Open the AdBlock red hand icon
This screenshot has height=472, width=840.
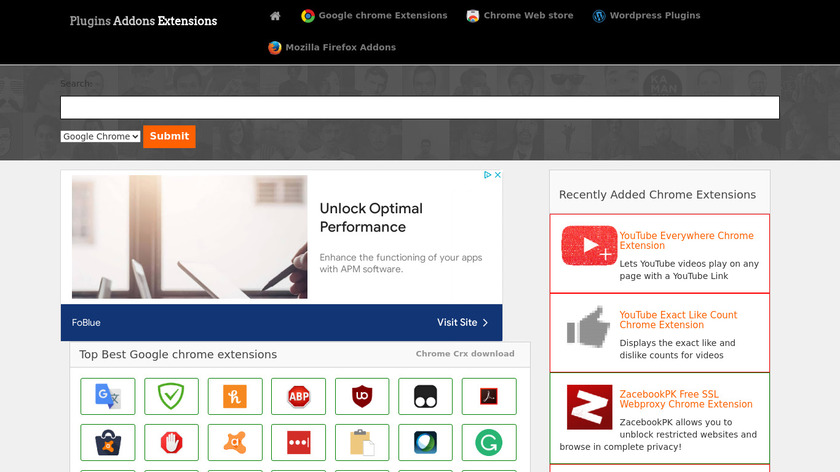coord(171,443)
